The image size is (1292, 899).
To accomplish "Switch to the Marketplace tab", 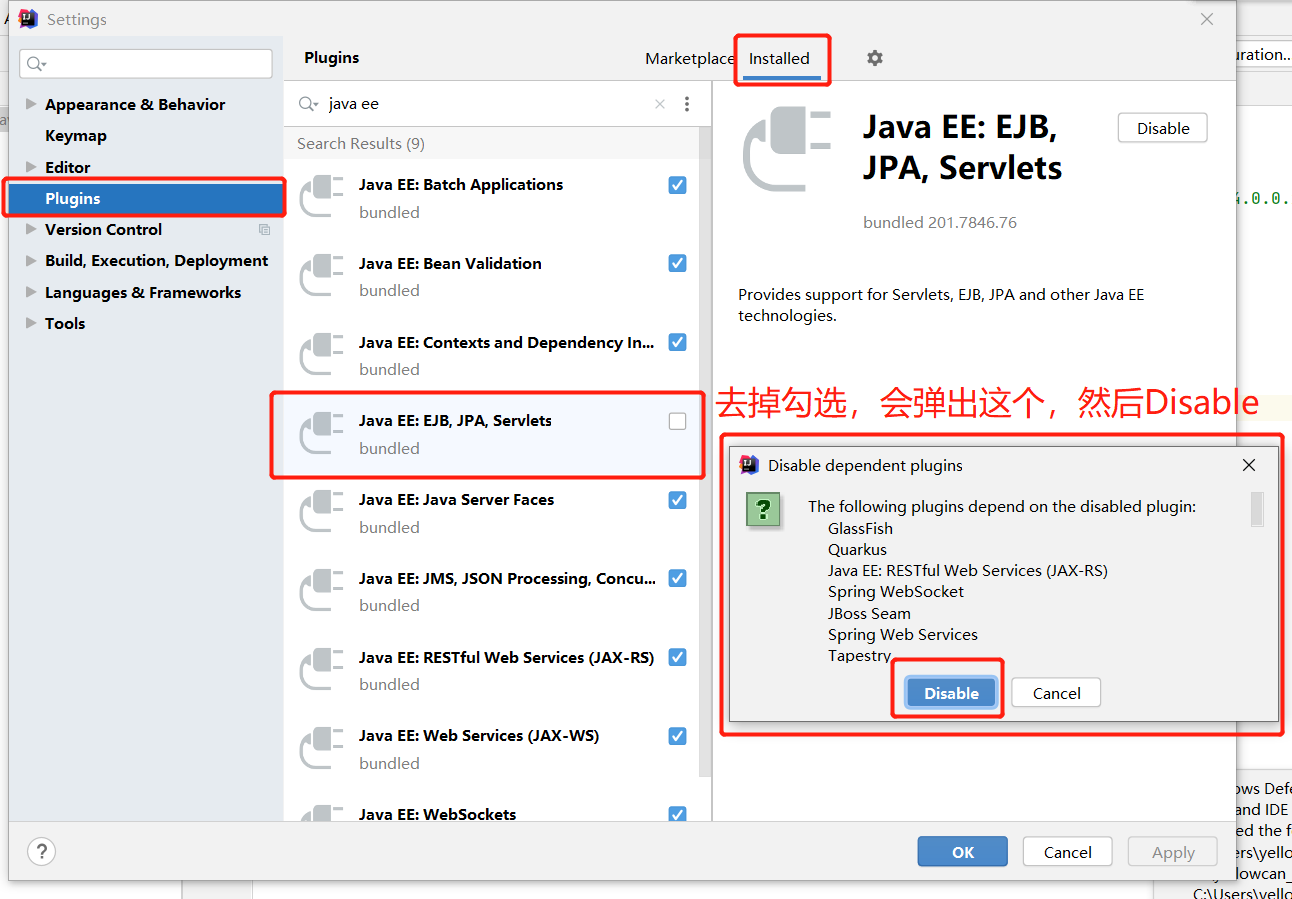I will [x=690, y=58].
